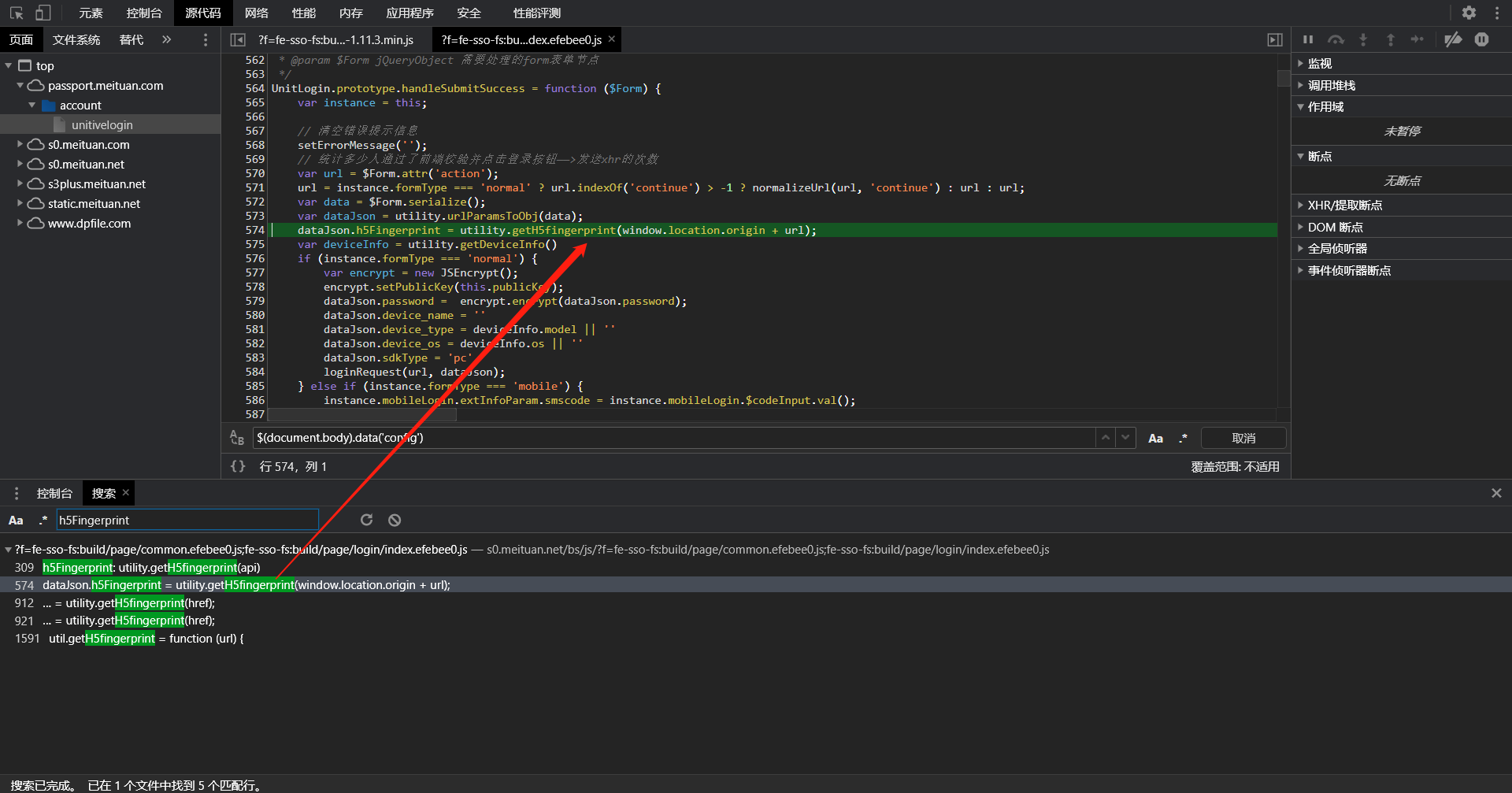Deactivate breakpoints icon
The height and width of the screenshot is (793, 1512).
pyautogui.click(x=1454, y=39)
